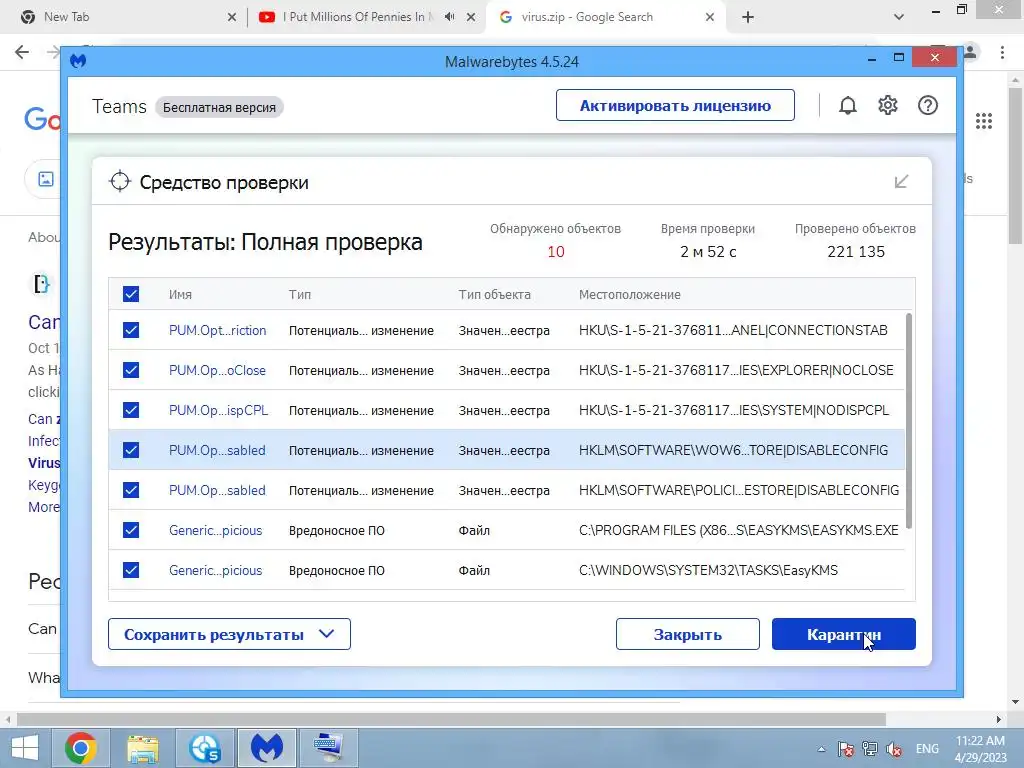
Task: Click the ENG language indicator
Action: [x=927, y=749]
